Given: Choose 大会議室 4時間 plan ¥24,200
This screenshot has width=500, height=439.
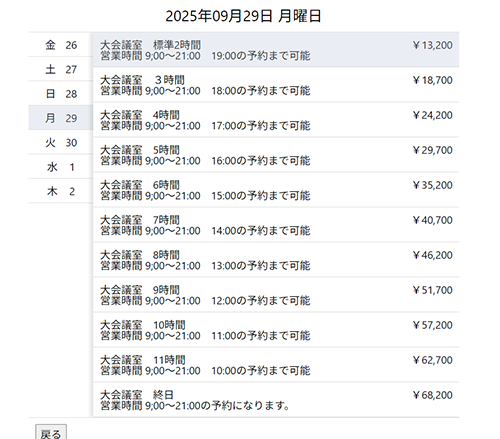Looking at the screenshot, I should point(276,120).
